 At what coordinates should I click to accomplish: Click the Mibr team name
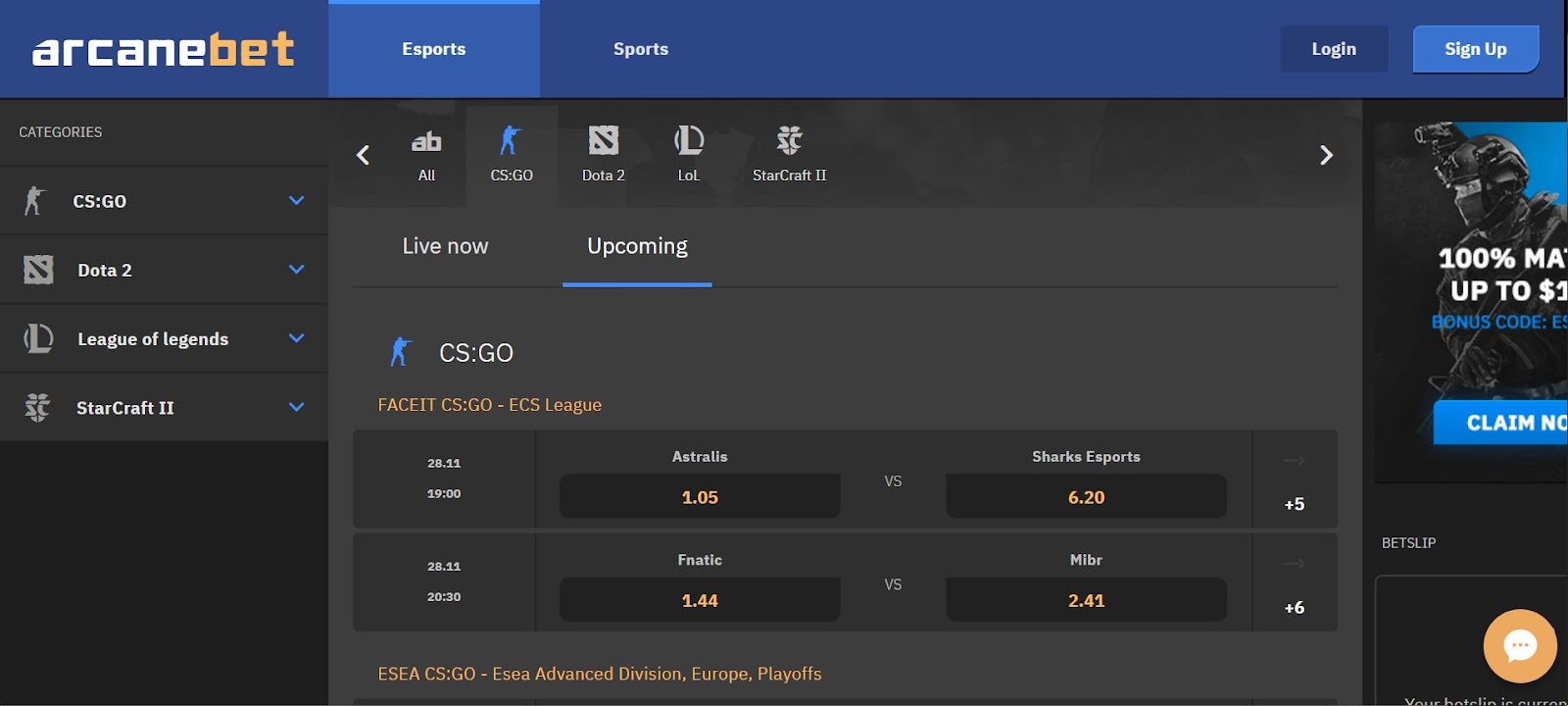click(x=1086, y=560)
